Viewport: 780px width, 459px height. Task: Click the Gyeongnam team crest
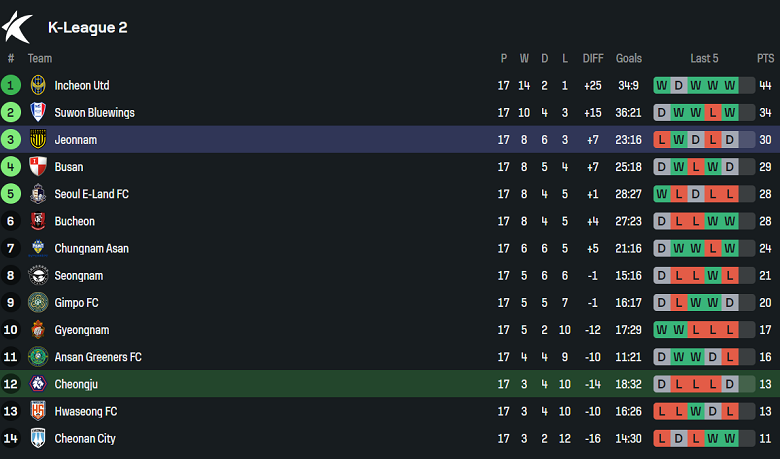click(38, 330)
